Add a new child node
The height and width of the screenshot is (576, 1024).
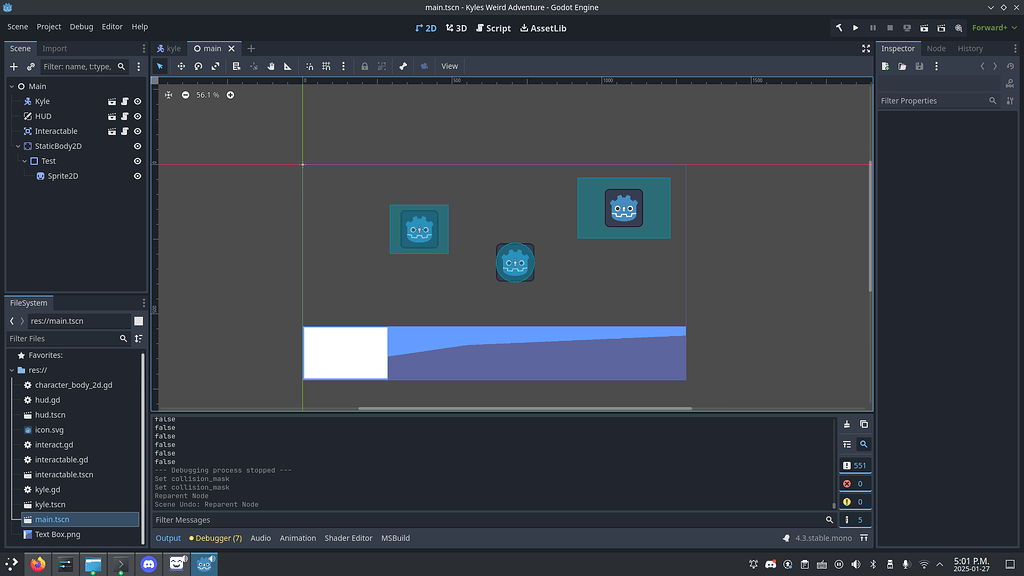click(14, 67)
